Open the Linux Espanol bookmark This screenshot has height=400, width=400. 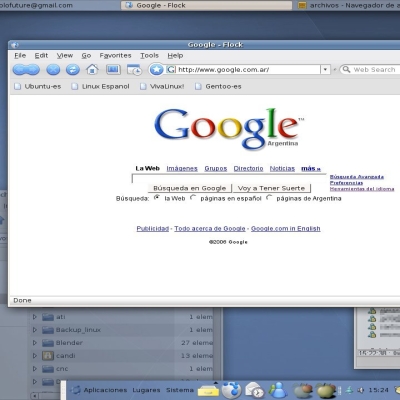[x=100, y=86]
